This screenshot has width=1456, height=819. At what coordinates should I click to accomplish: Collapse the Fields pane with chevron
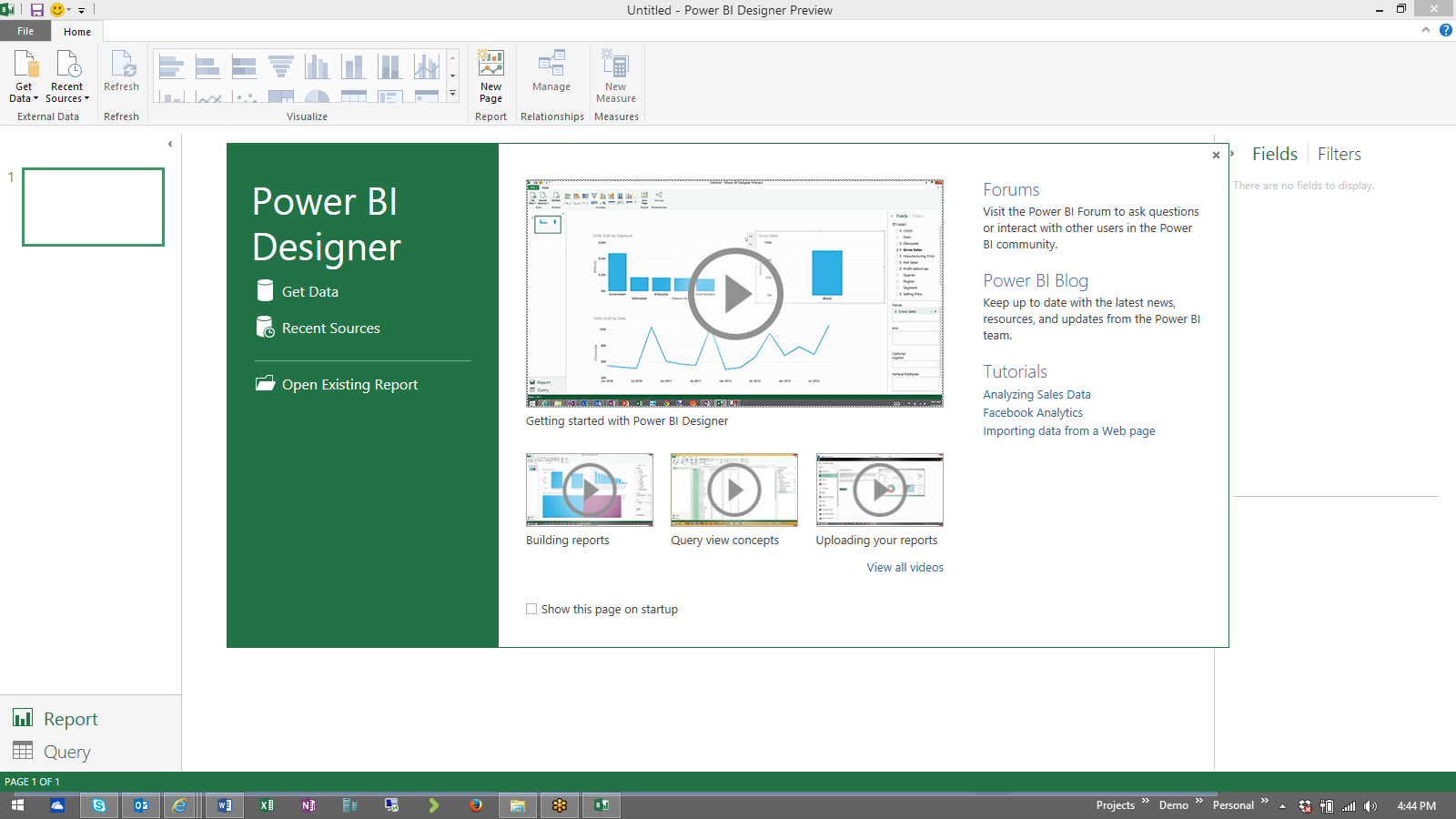[1232, 154]
